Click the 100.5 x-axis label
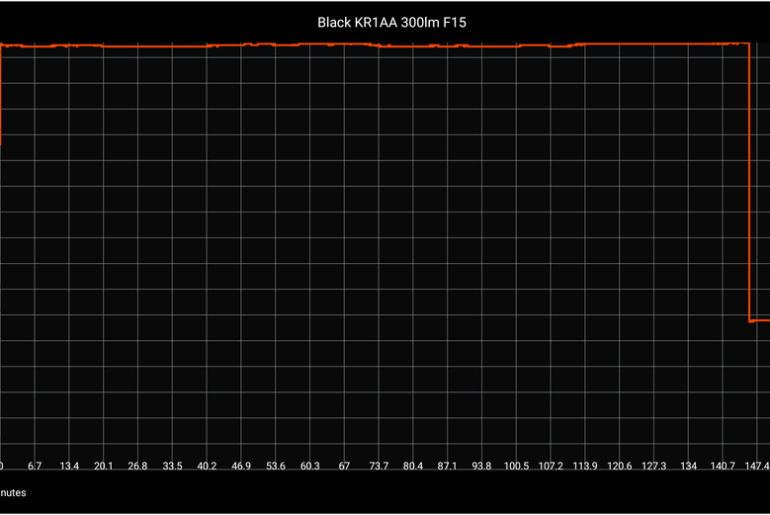 tap(517, 466)
